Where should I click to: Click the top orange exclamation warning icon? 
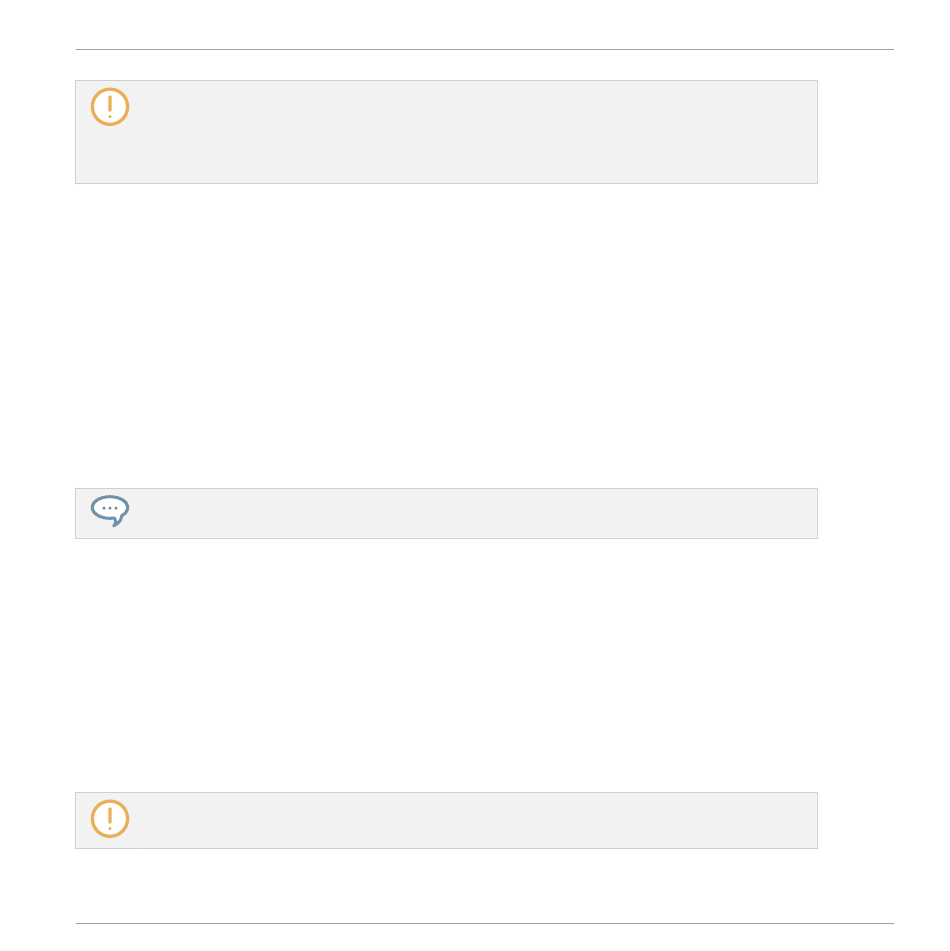[x=110, y=107]
